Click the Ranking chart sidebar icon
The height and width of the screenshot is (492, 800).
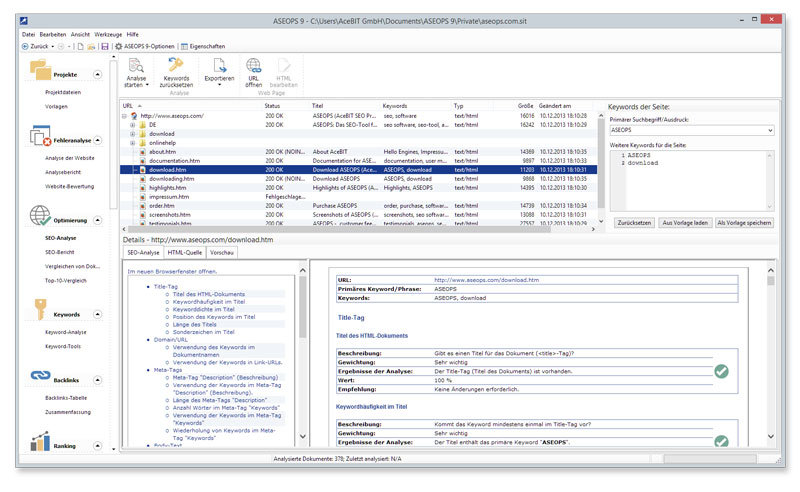click(x=40, y=442)
